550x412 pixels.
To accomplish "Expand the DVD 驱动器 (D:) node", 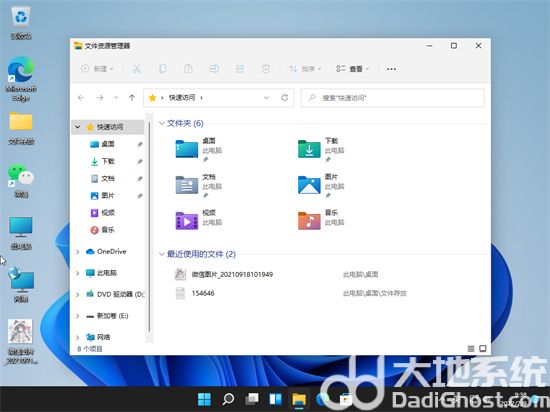I will point(78,295).
